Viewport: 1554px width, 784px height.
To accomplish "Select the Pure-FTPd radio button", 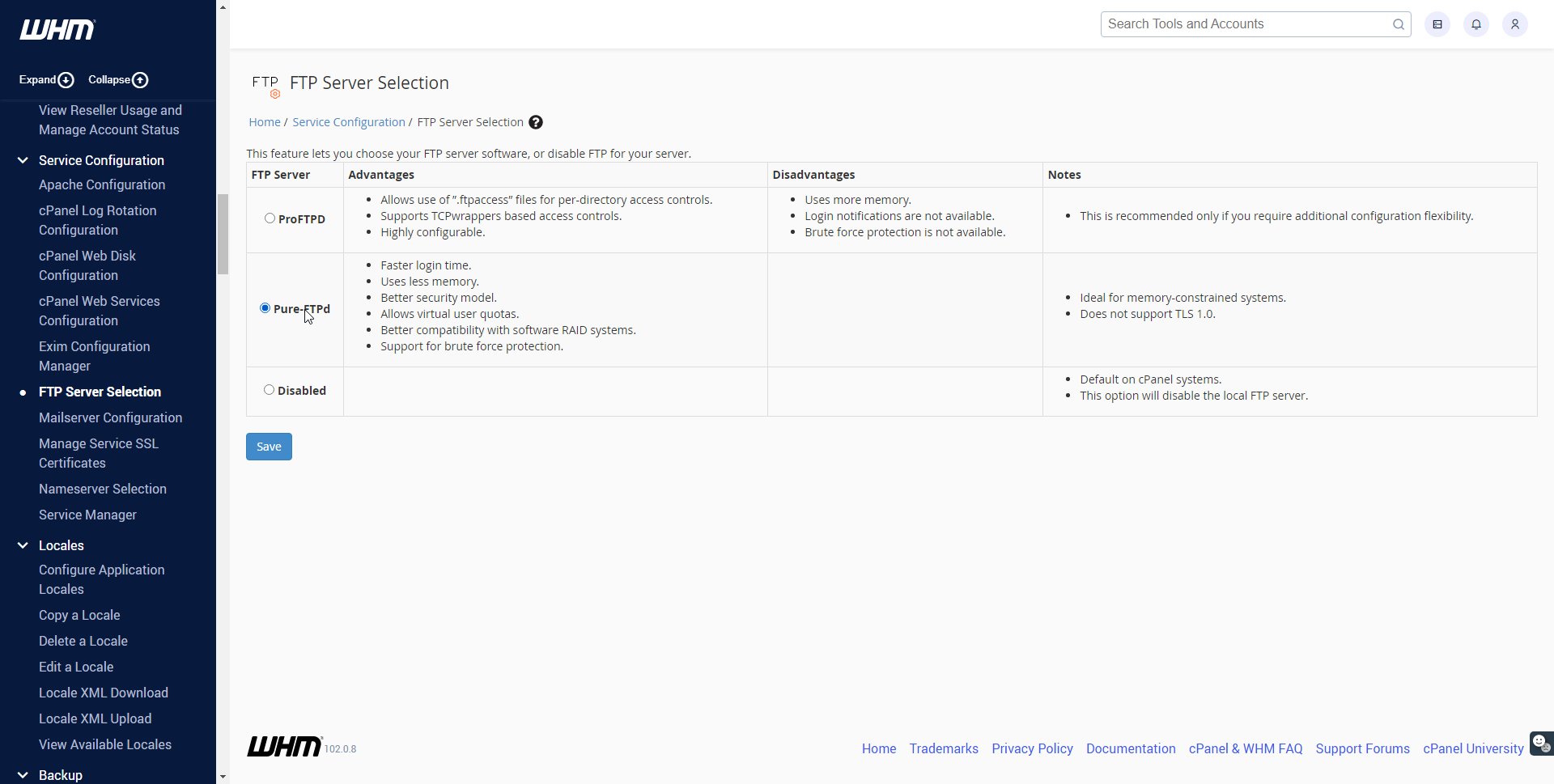I will point(265,308).
